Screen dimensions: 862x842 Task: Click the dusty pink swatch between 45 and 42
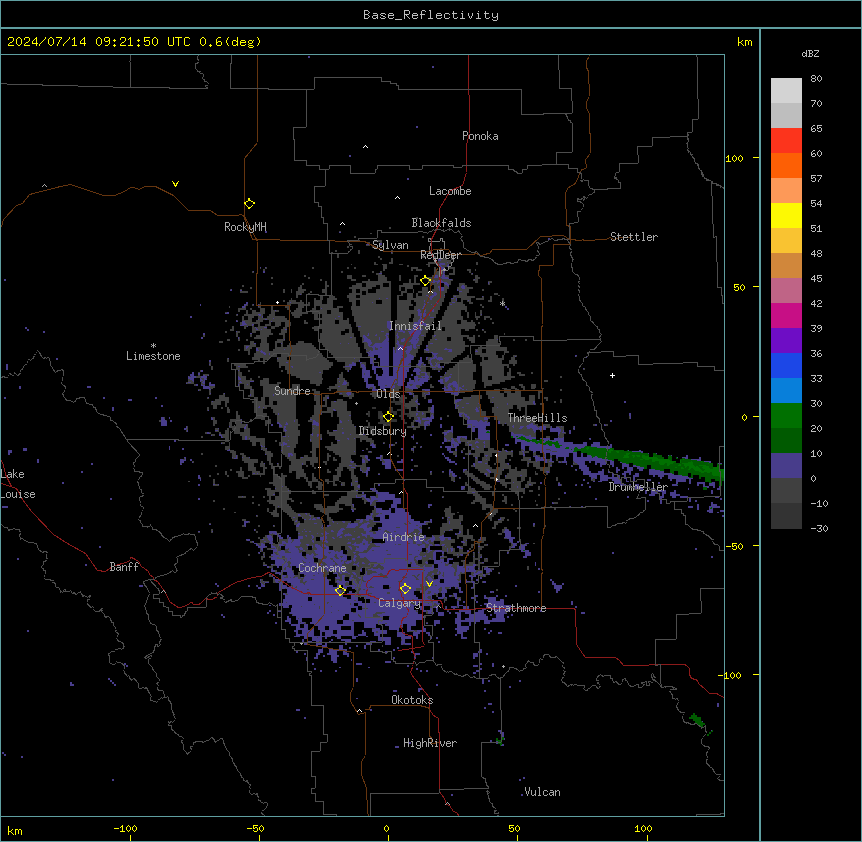(x=786, y=291)
